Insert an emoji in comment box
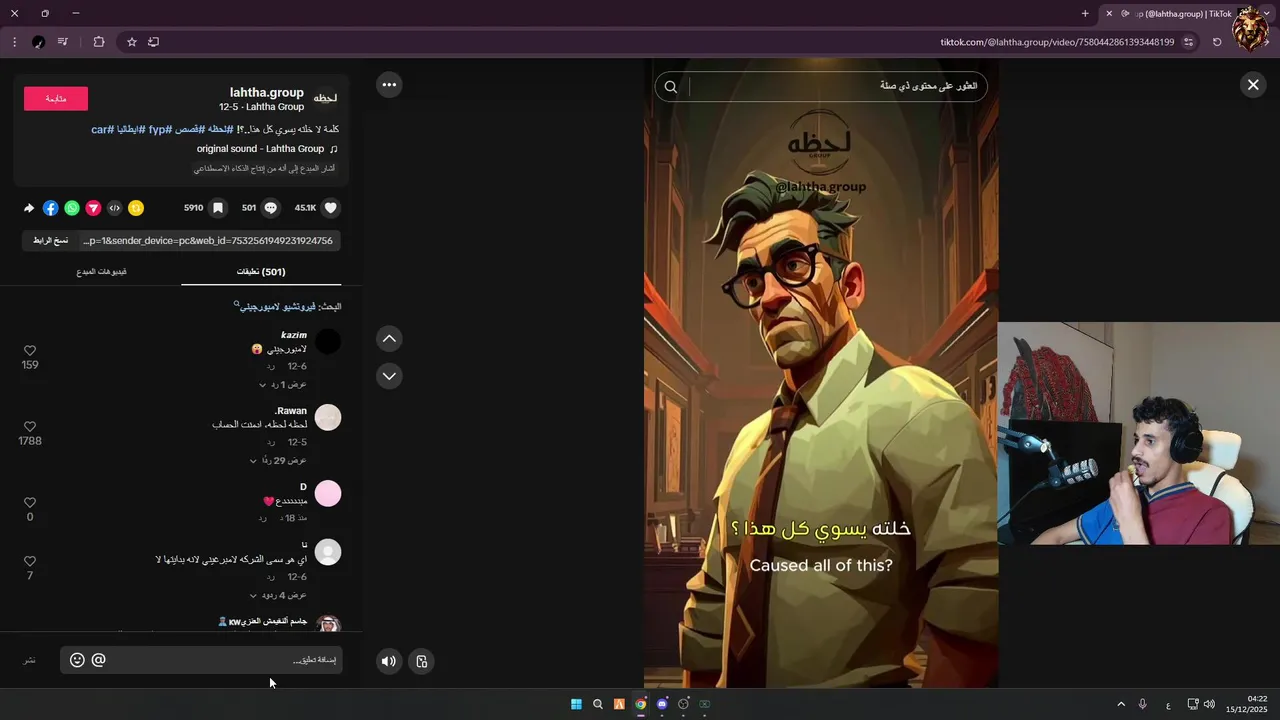The image size is (1280, 720). point(77,660)
